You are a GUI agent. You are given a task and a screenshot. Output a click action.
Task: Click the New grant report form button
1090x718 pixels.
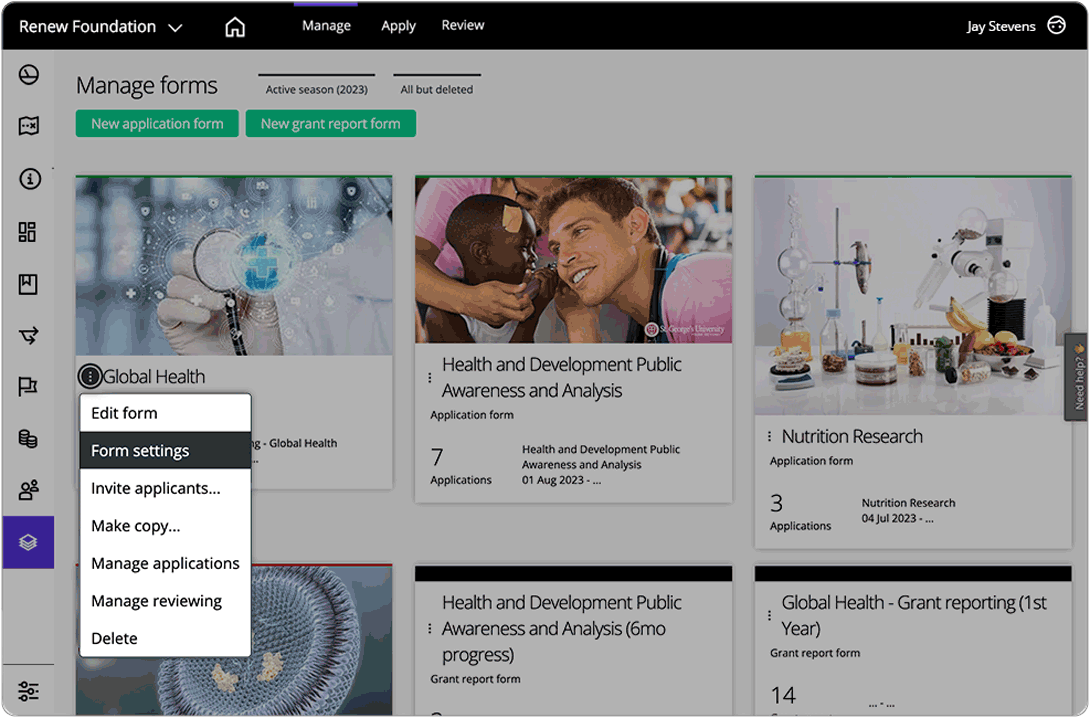(331, 124)
